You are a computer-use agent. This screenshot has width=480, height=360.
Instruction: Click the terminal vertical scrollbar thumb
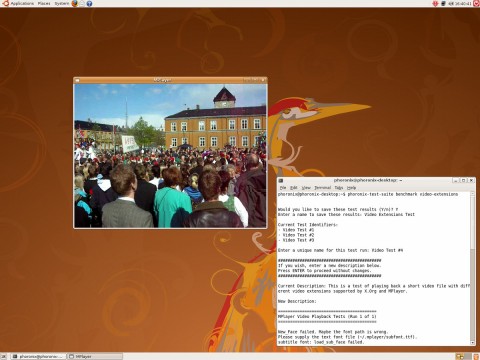pos(472,223)
